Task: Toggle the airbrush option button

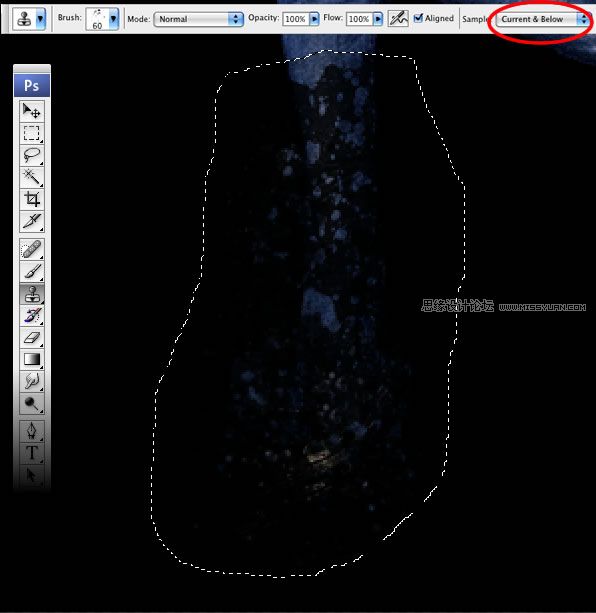Action: click(x=398, y=18)
